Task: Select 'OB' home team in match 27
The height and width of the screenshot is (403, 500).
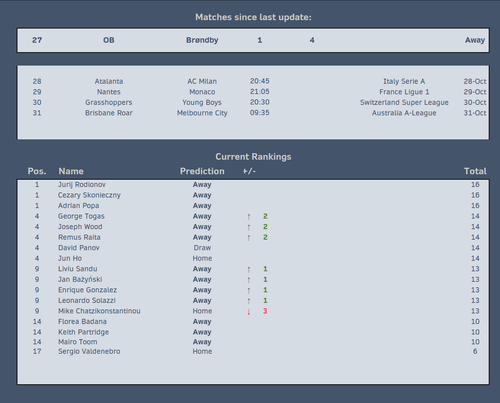Action: 109,40
